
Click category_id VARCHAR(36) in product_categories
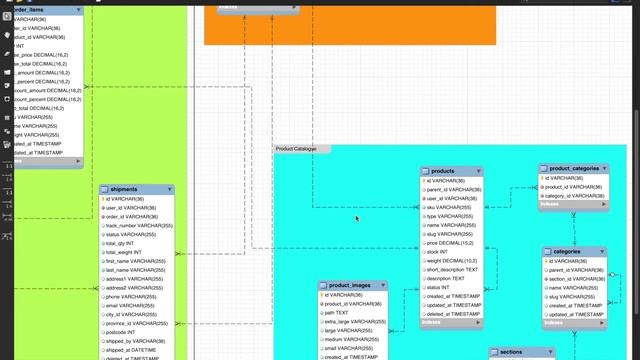(x=574, y=196)
